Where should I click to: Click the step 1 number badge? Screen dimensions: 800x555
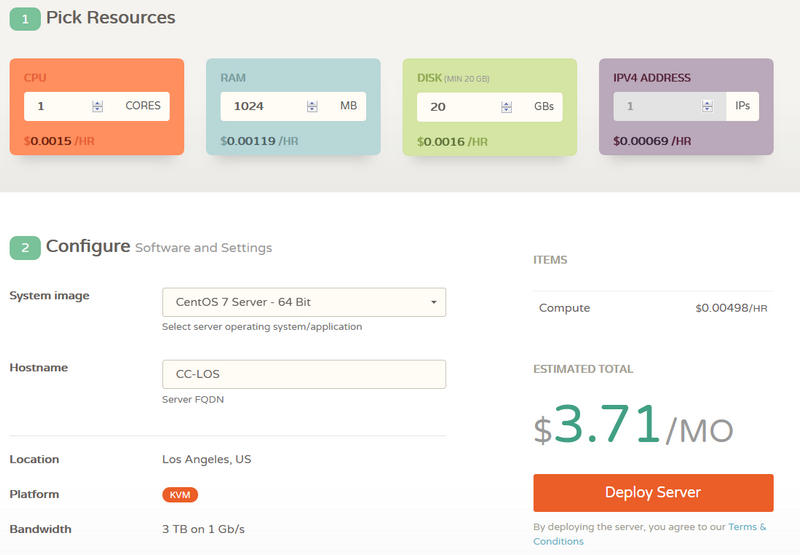pyautogui.click(x=25, y=19)
